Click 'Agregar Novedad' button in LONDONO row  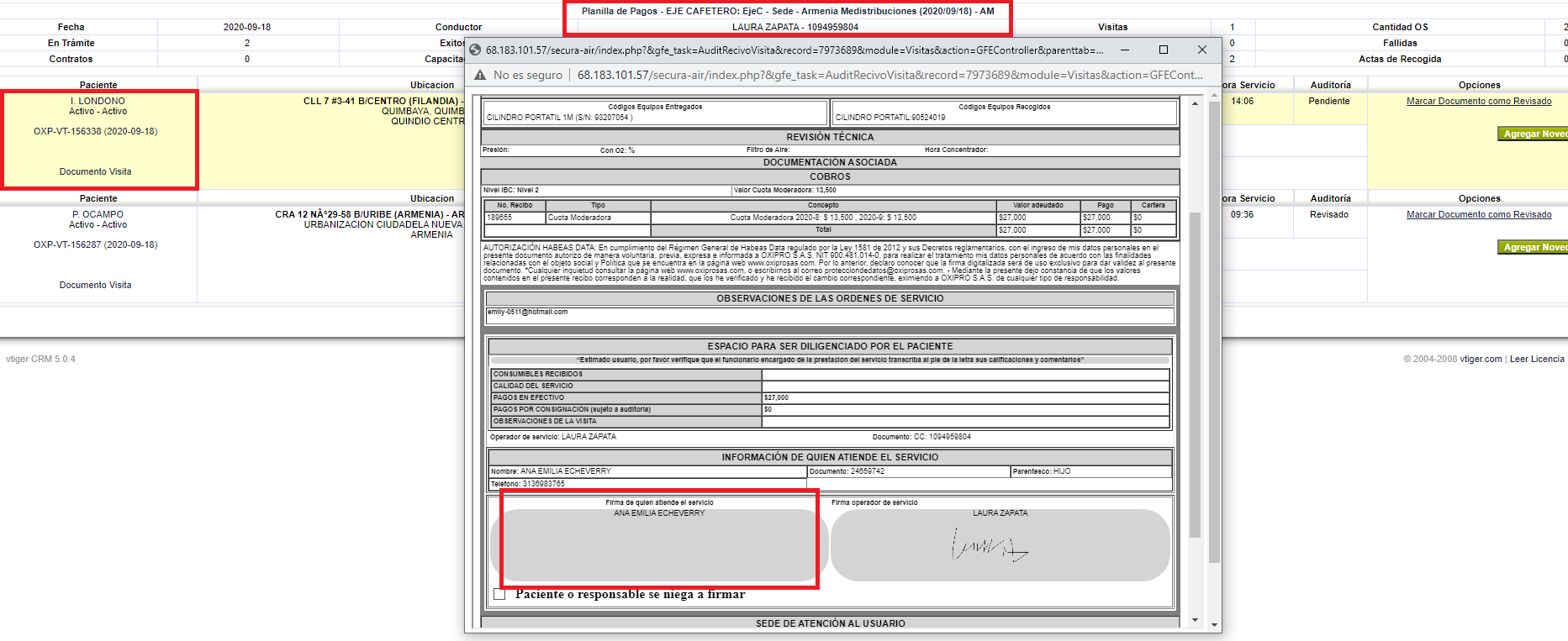point(1533,134)
